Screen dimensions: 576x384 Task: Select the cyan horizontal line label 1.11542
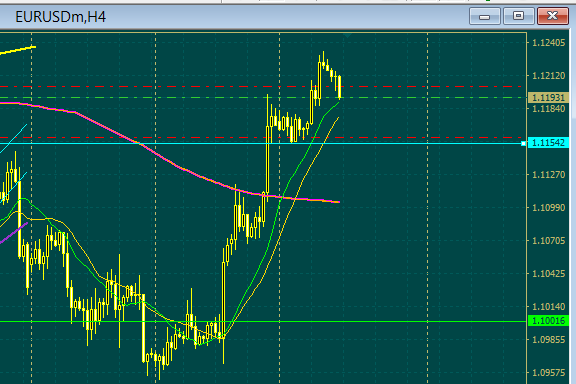tap(548, 143)
